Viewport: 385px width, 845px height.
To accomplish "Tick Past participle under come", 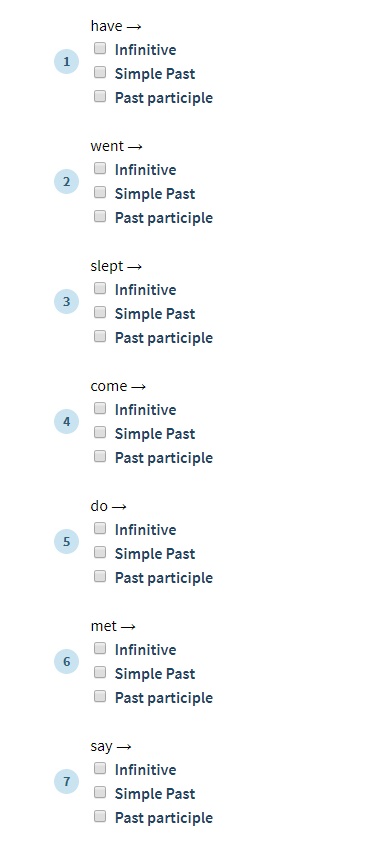I will [x=100, y=456].
